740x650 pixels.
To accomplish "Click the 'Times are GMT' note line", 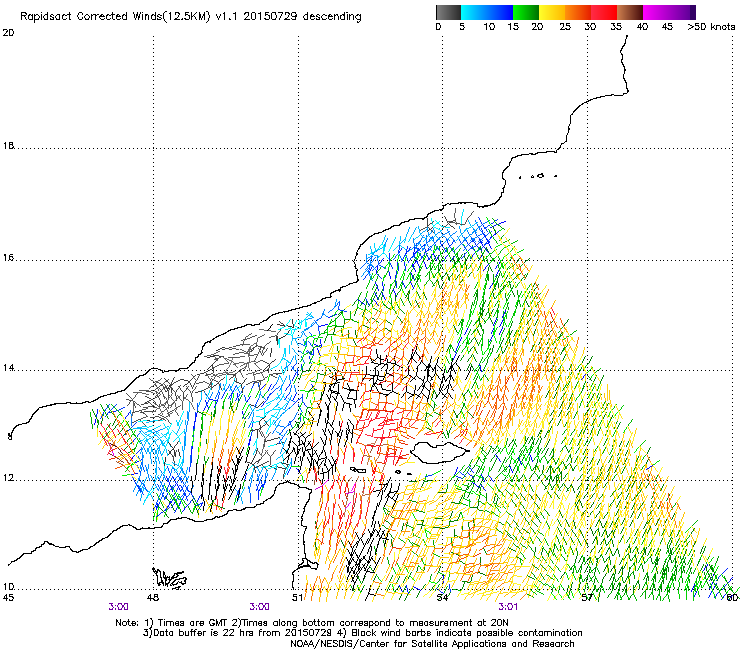I will pos(312,623).
